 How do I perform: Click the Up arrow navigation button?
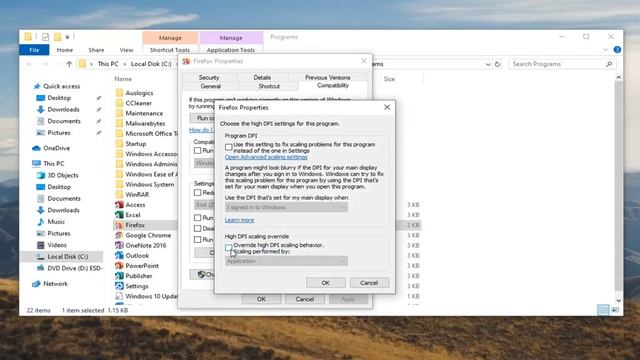pos(69,64)
